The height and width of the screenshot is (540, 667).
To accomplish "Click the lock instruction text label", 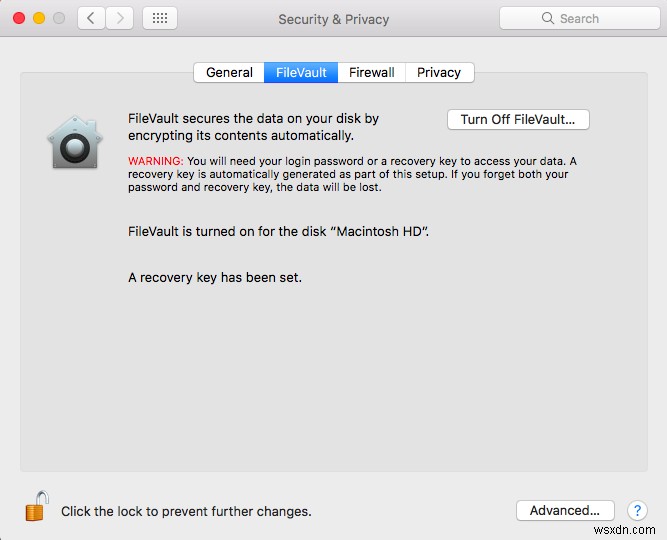I will point(186,511).
